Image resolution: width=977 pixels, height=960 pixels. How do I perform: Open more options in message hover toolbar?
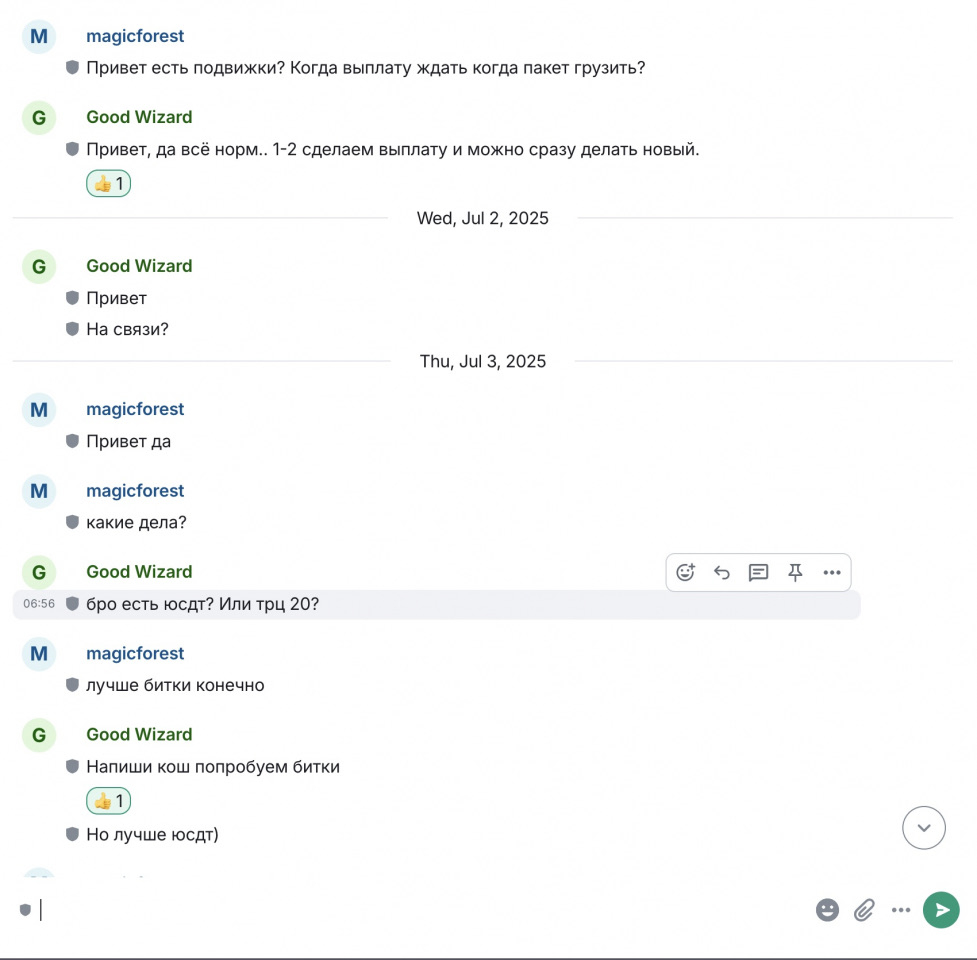tap(832, 572)
